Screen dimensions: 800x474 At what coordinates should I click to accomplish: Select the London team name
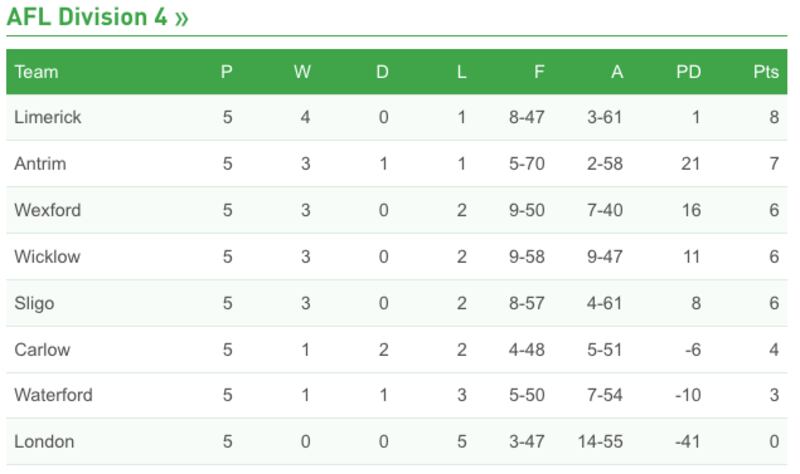pos(44,441)
